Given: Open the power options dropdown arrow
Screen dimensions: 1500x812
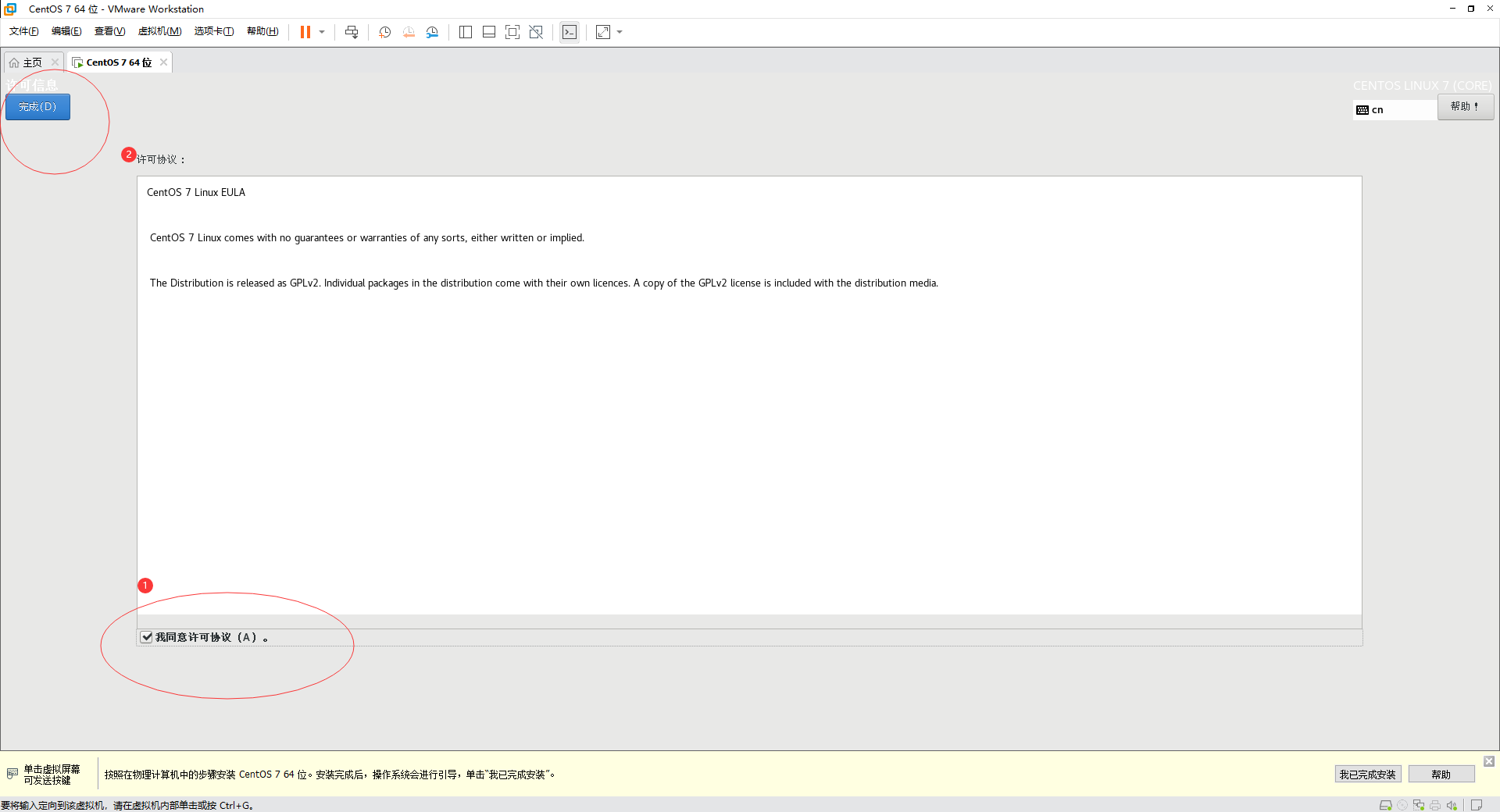Looking at the screenshot, I should coord(322,32).
